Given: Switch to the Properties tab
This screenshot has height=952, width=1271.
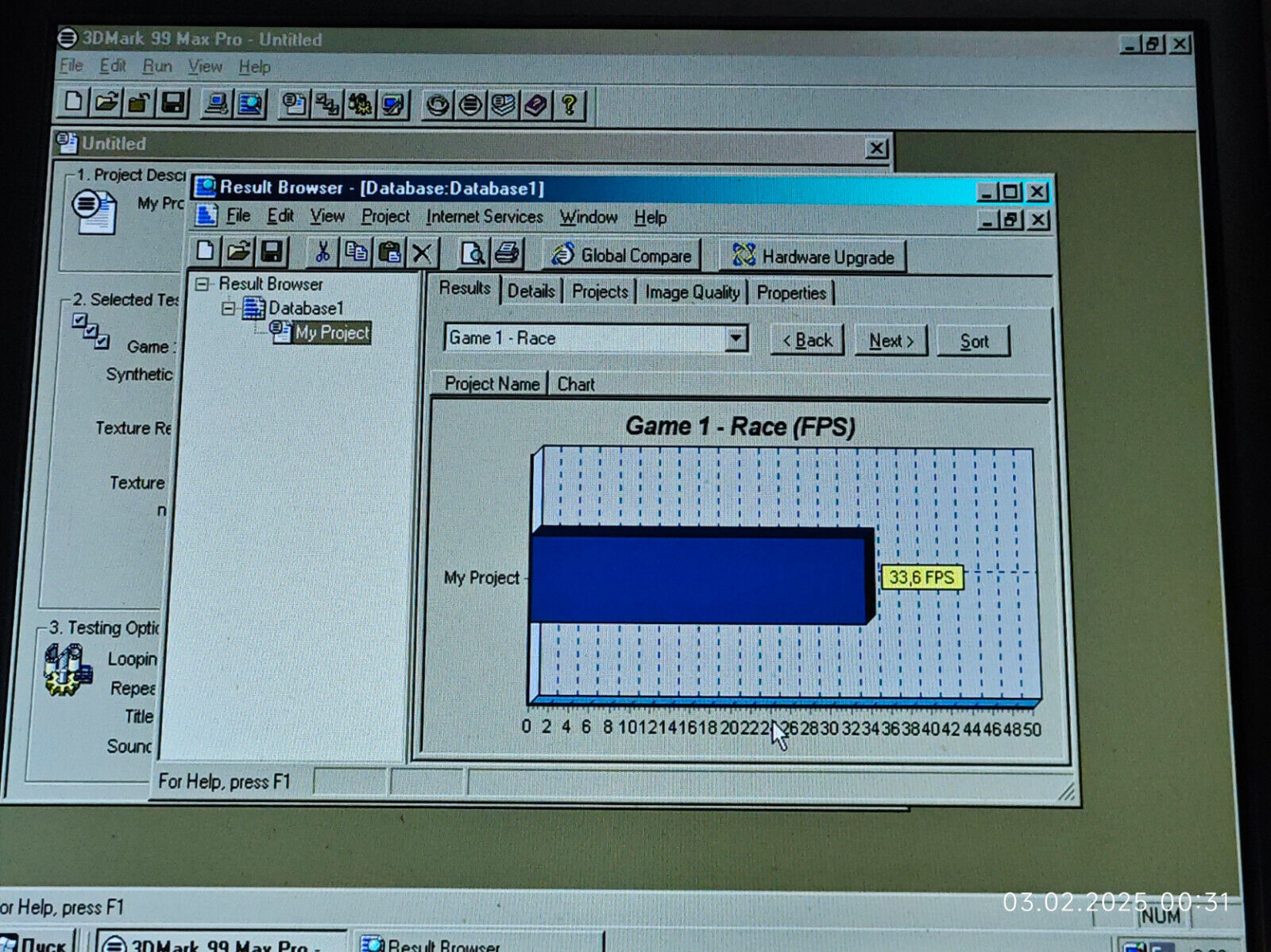Looking at the screenshot, I should [x=791, y=293].
